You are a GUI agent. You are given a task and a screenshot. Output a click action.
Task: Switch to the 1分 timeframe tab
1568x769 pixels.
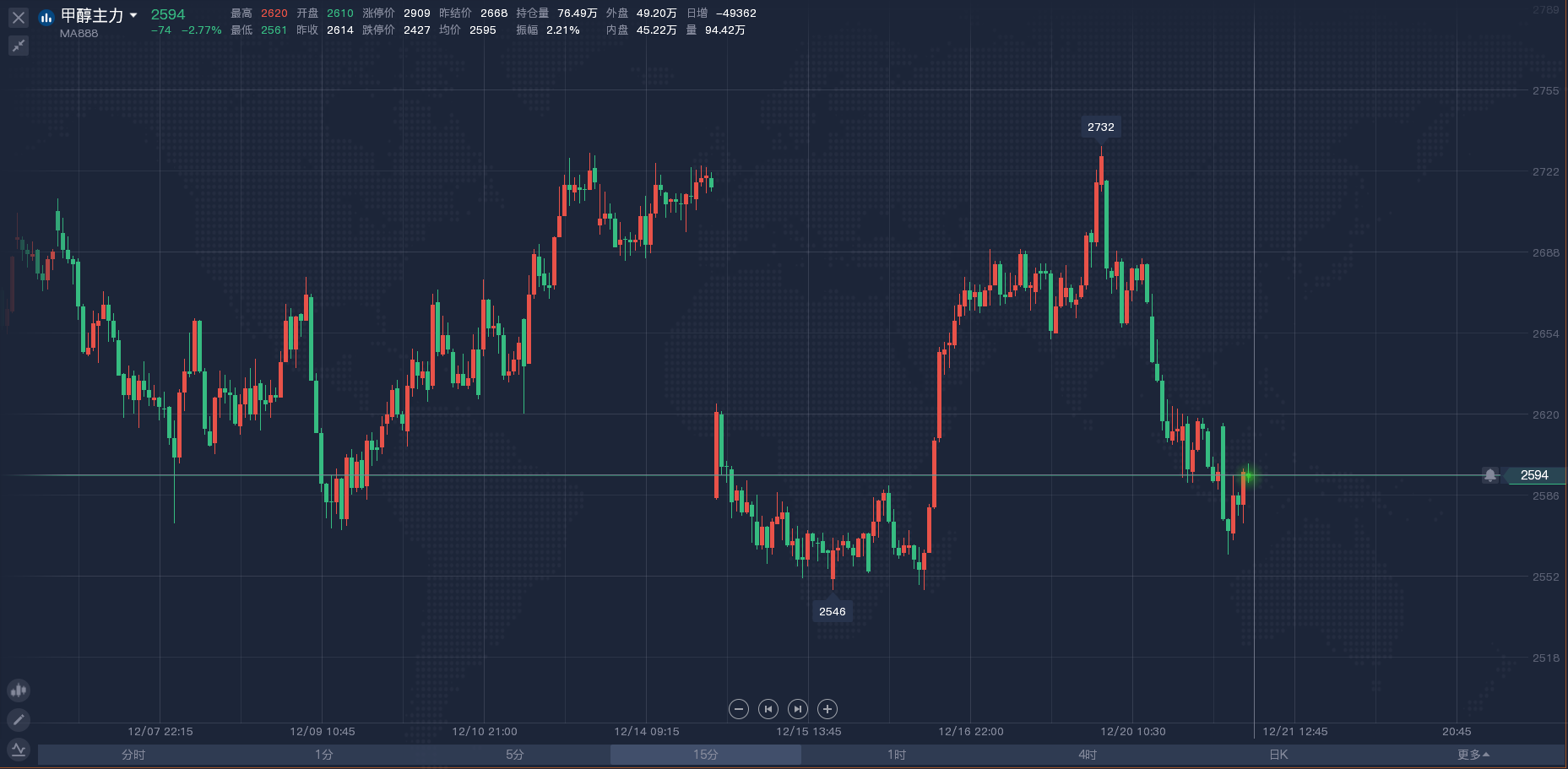[324, 755]
